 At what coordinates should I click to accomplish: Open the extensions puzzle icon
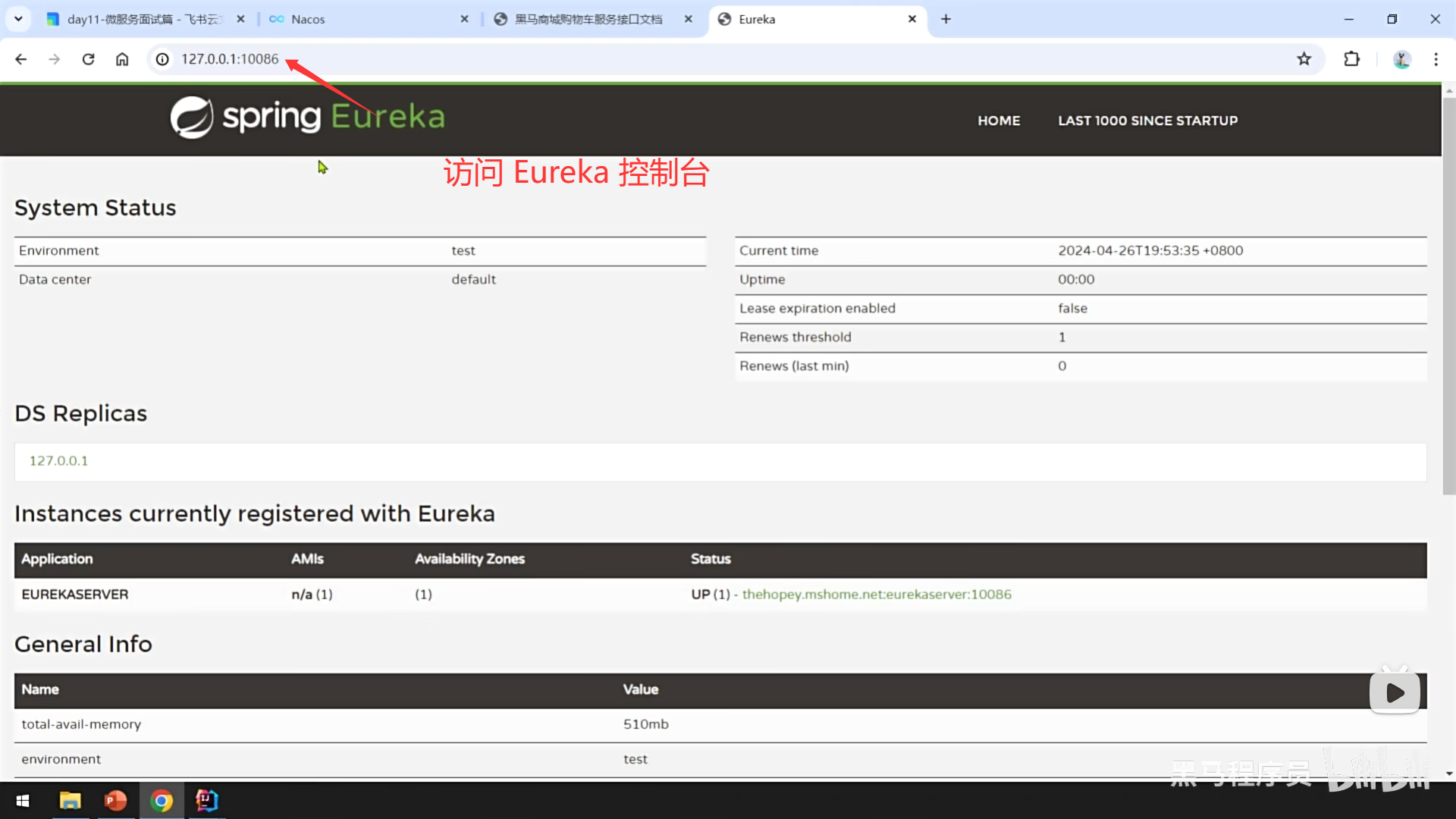pyautogui.click(x=1351, y=59)
